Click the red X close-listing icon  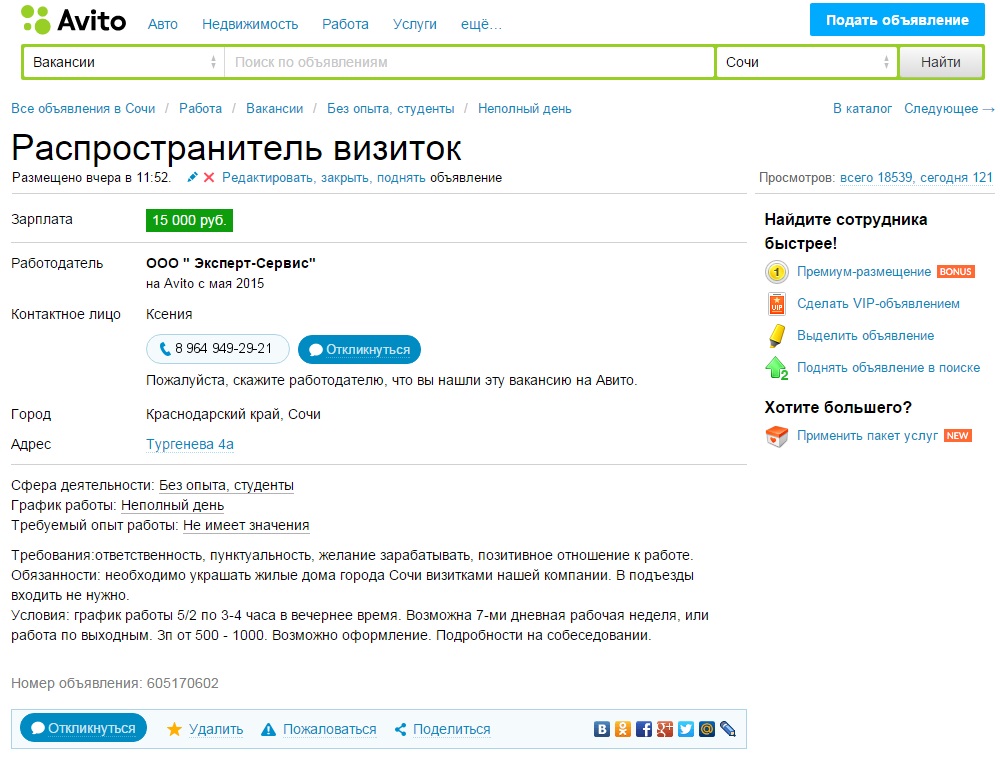(x=209, y=178)
